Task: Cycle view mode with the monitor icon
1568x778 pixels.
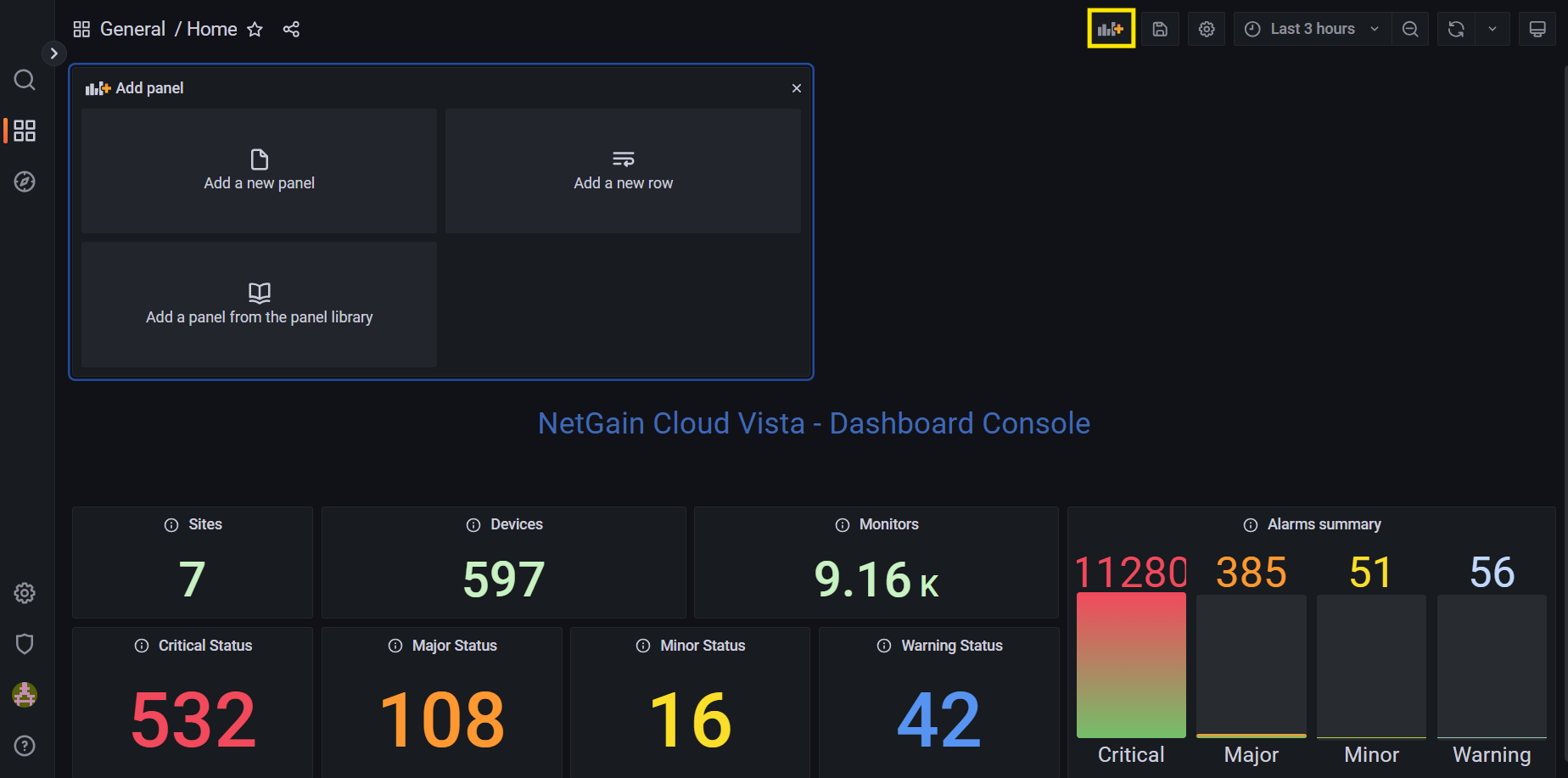Action: [x=1537, y=29]
